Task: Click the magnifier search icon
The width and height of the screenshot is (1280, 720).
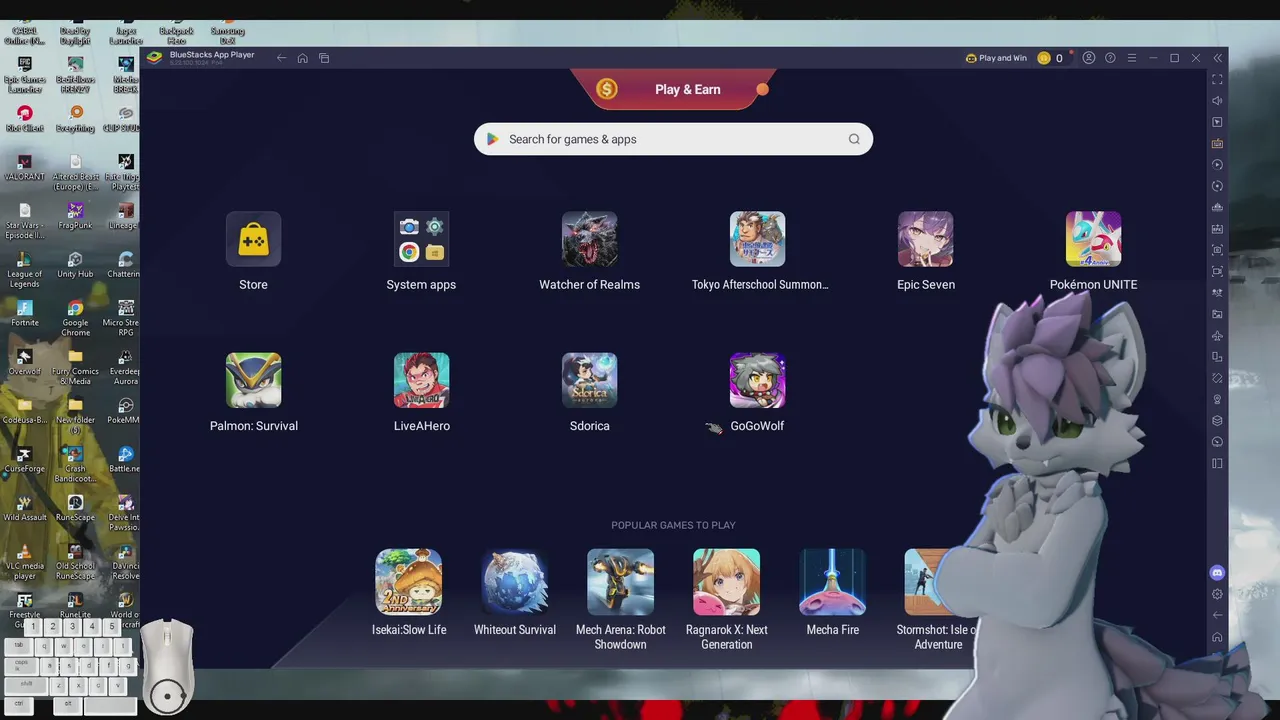Action: 854,139
